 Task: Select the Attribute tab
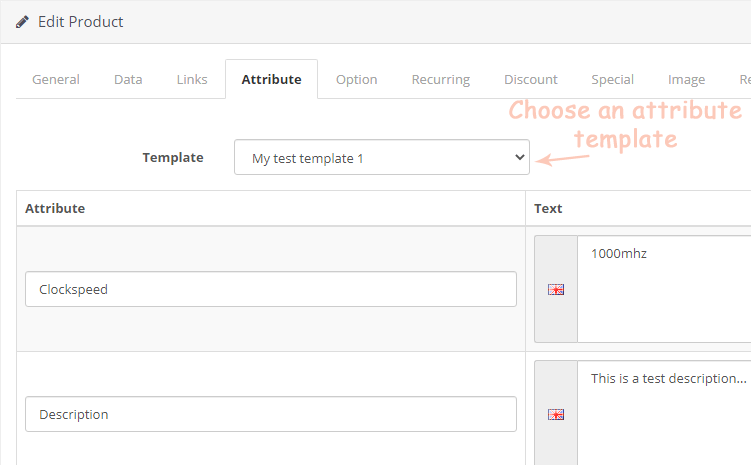click(271, 79)
